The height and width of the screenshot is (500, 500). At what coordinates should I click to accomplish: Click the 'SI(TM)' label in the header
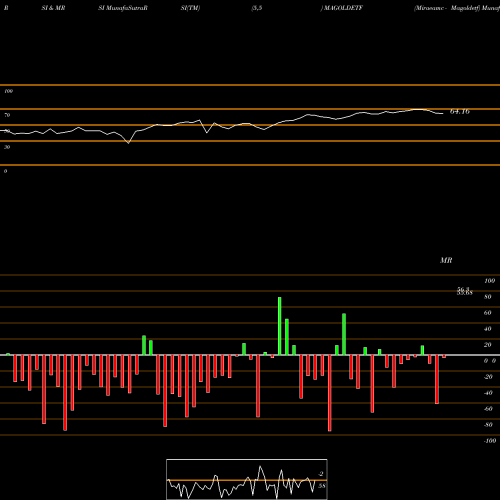pos(190,8)
